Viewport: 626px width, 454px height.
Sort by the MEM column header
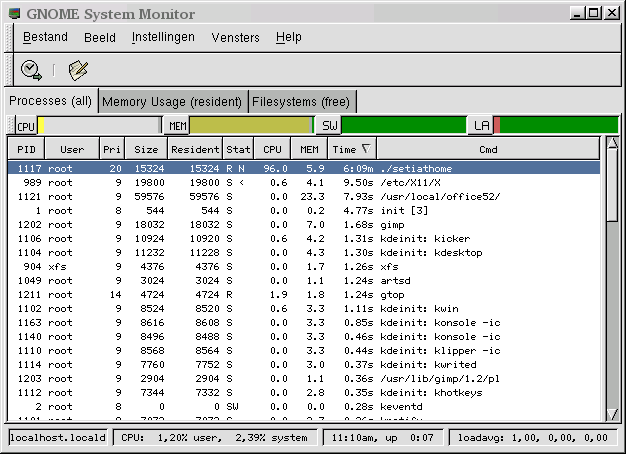tap(309, 149)
